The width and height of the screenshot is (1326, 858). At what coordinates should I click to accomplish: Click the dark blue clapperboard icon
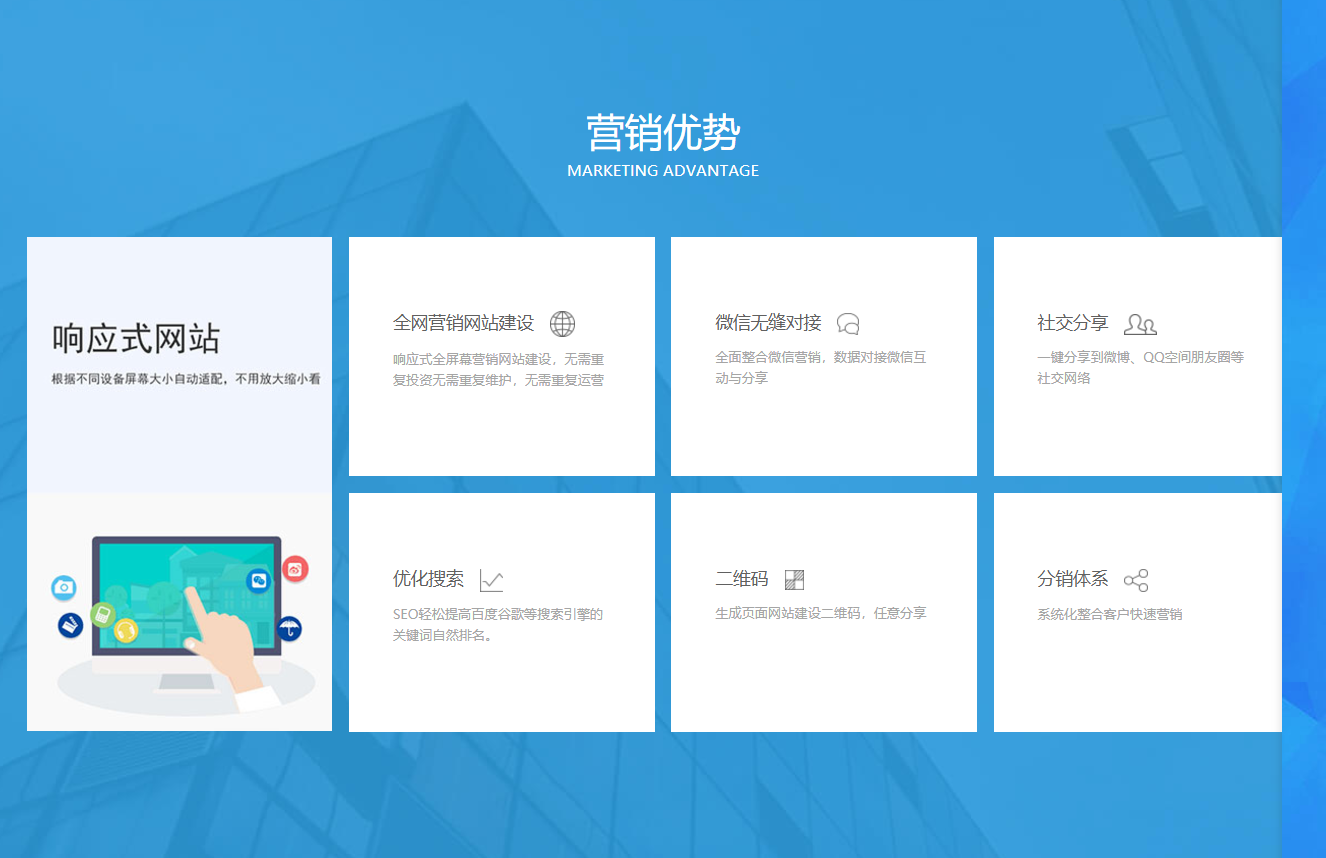pos(70,625)
